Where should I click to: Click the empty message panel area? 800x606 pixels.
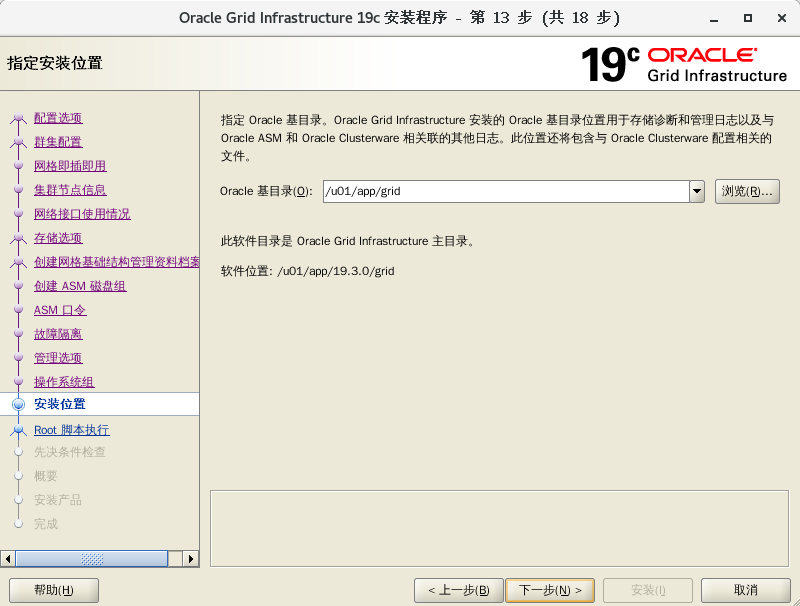(x=499, y=528)
